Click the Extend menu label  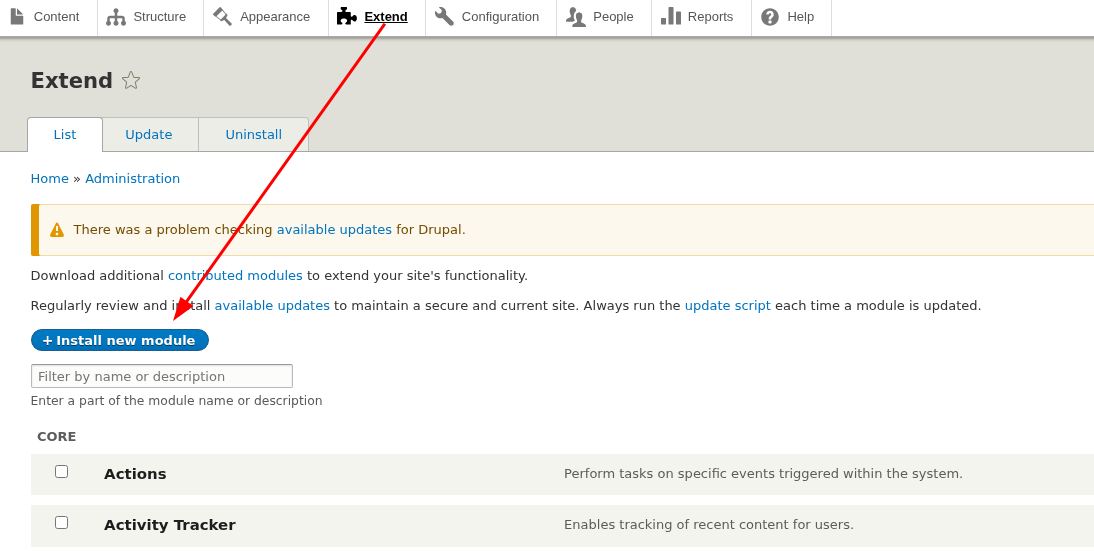click(386, 17)
